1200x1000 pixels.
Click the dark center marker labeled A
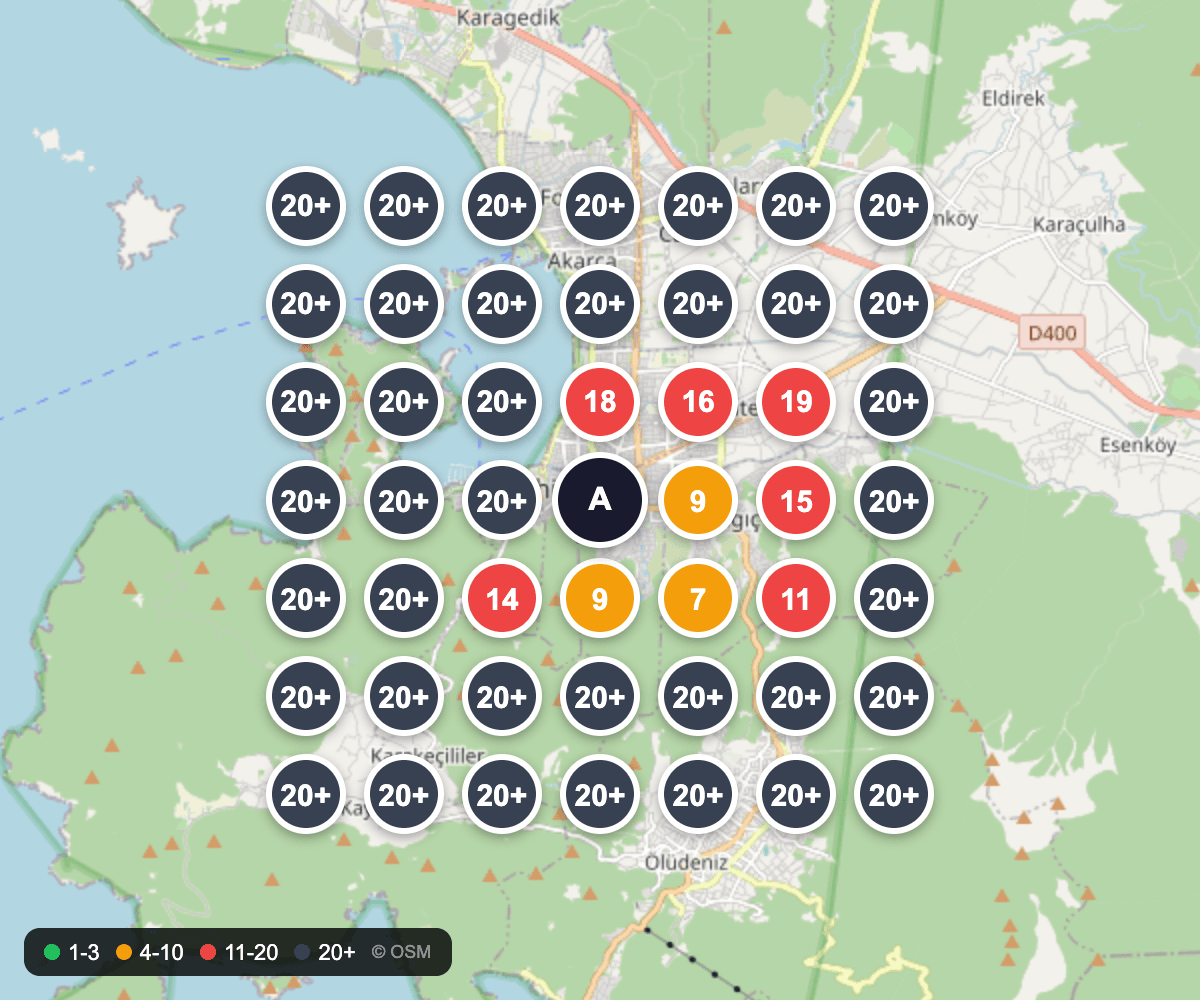click(x=600, y=500)
